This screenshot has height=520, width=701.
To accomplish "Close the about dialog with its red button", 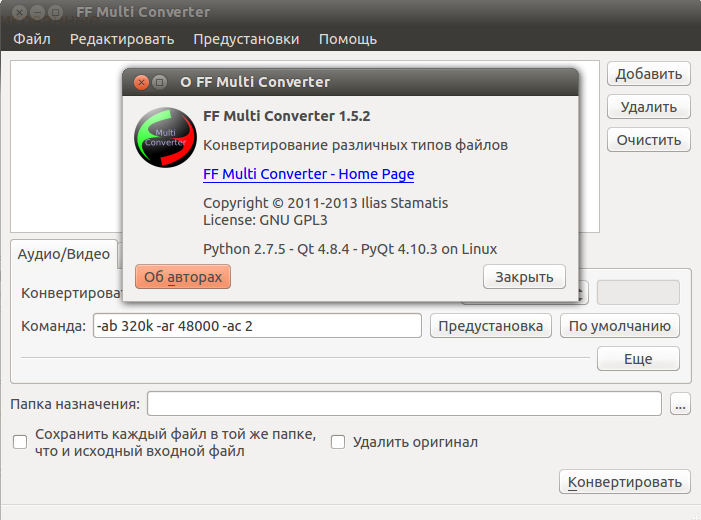I will (x=142, y=82).
